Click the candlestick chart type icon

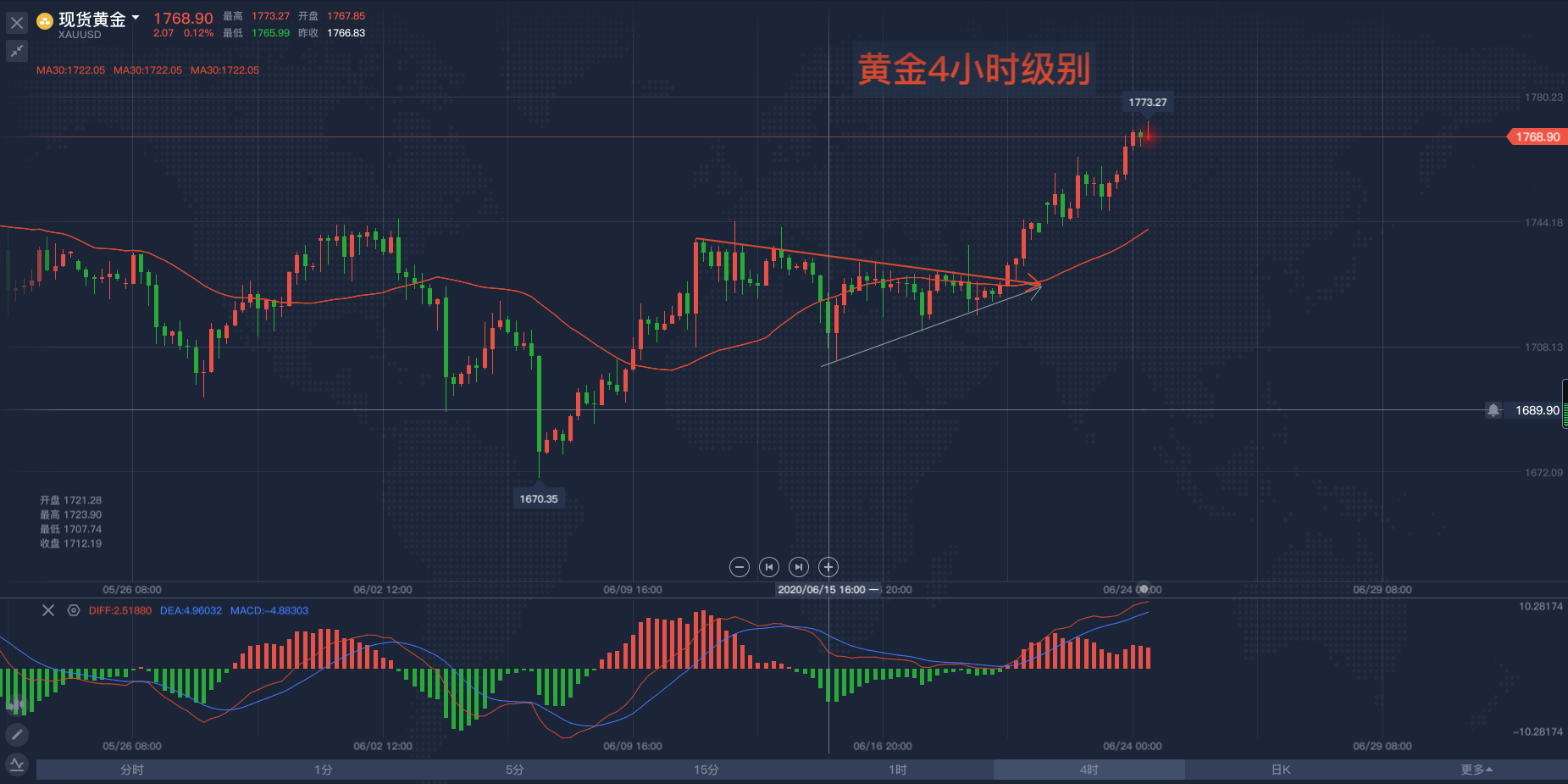pyautogui.click(x=16, y=704)
